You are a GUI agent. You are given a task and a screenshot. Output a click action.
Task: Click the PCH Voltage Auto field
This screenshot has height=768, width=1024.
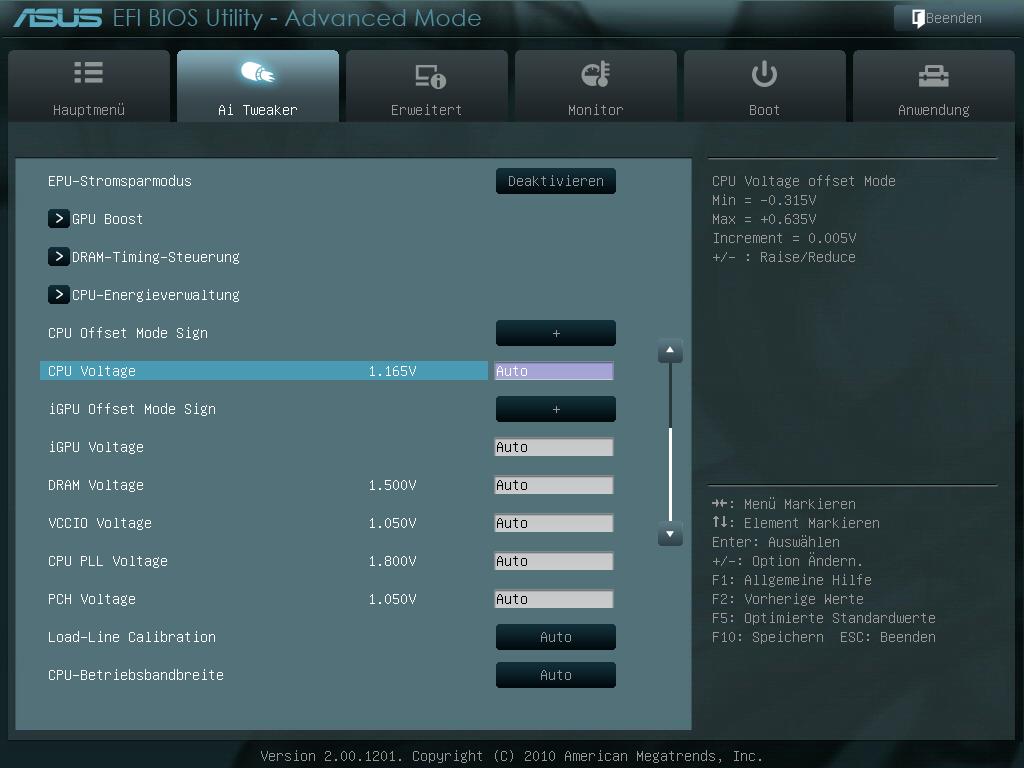(554, 599)
